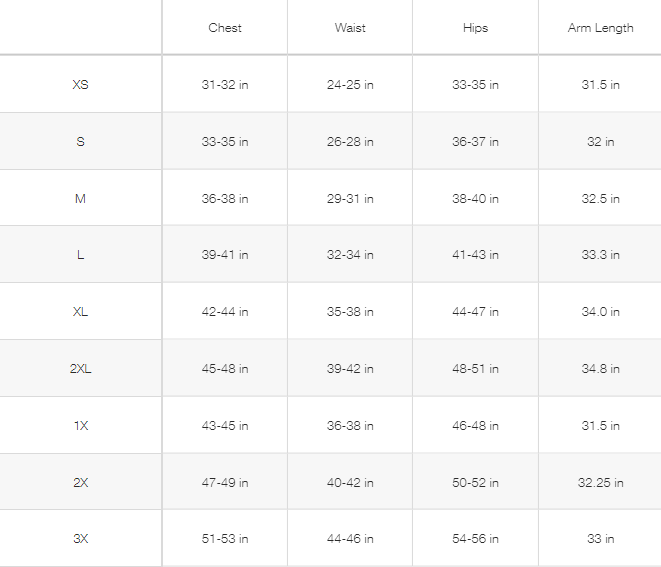
Task: Click the Chest column header
Action: pyautogui.click(x=225, y=28)
